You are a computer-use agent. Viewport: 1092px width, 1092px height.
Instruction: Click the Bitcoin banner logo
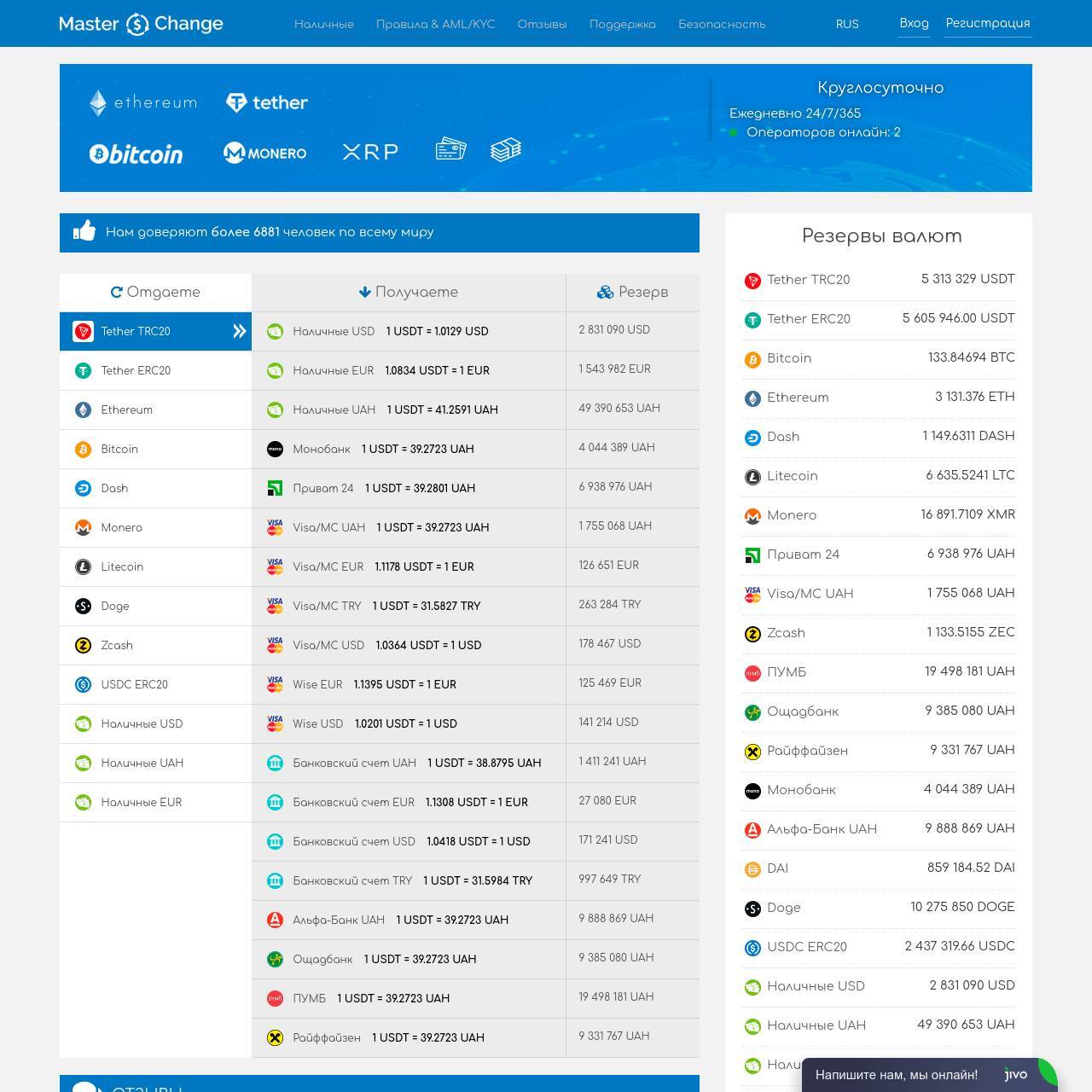click(136, 154)
